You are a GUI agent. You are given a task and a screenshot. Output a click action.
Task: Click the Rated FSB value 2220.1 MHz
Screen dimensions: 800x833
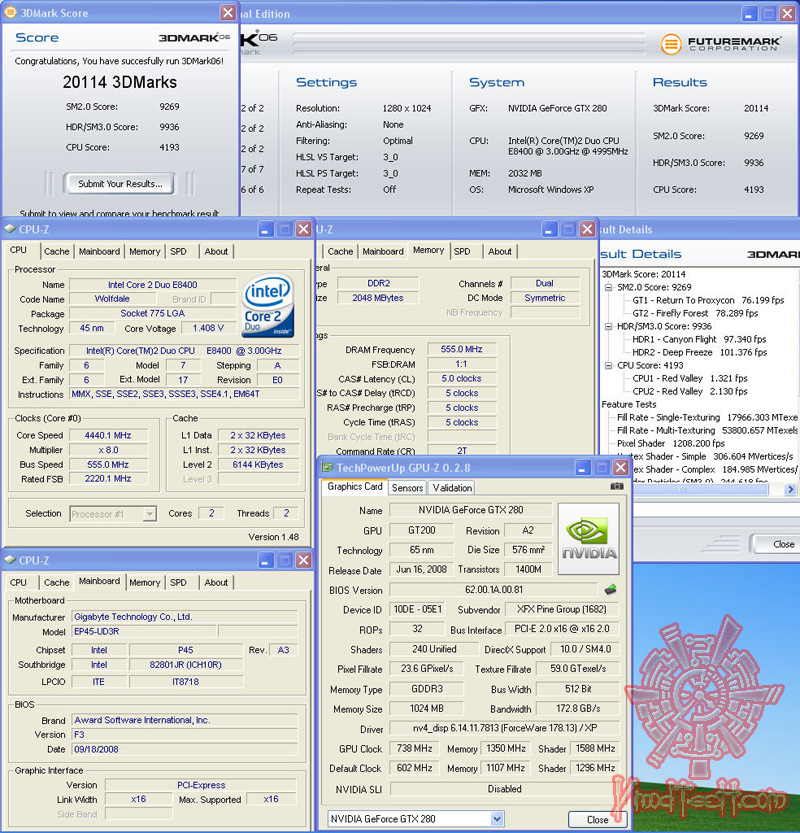pyautogui.click(x=108, y=479)
